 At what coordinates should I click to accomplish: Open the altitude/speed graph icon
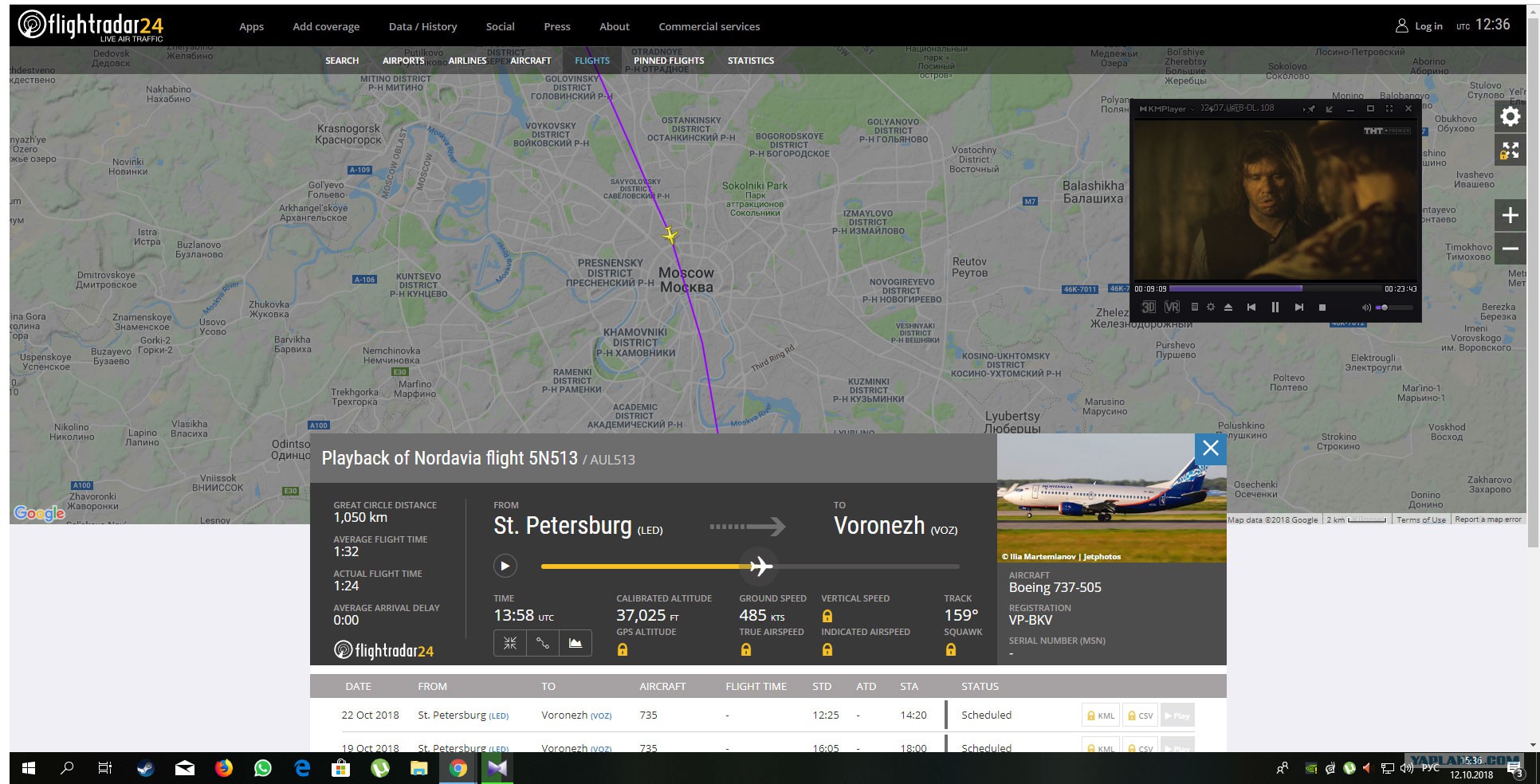[576, 643]
